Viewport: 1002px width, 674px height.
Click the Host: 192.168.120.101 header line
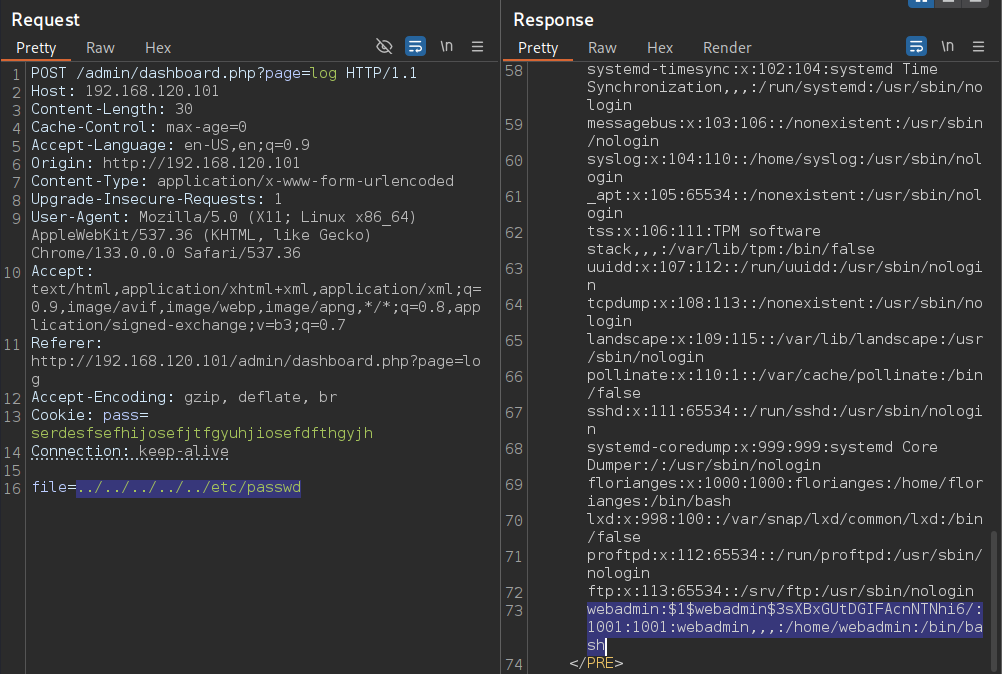coord(125,91)
